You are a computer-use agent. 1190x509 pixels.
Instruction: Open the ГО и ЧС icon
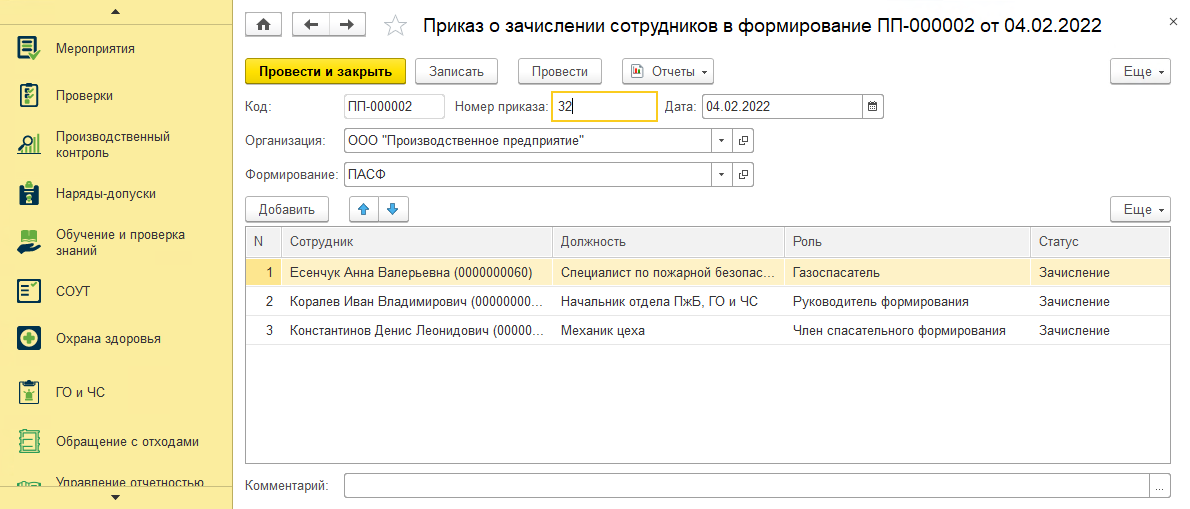(x=29, y=392)
